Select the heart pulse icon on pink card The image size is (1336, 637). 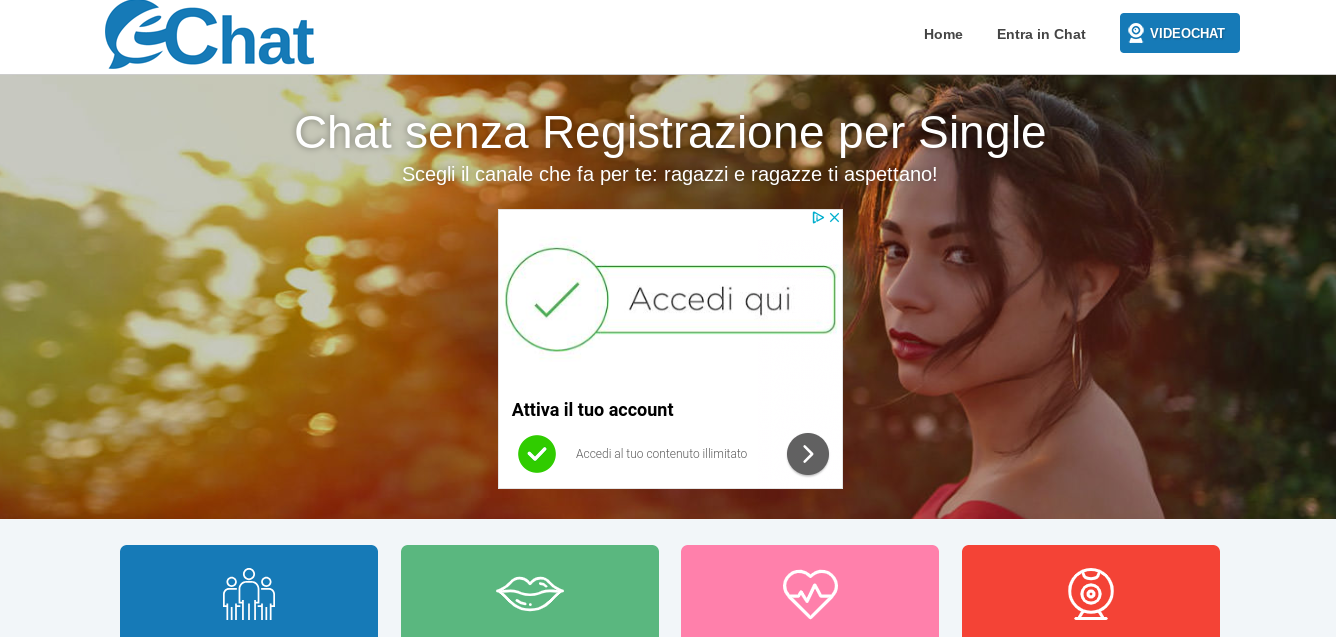(x=810, y=594)
